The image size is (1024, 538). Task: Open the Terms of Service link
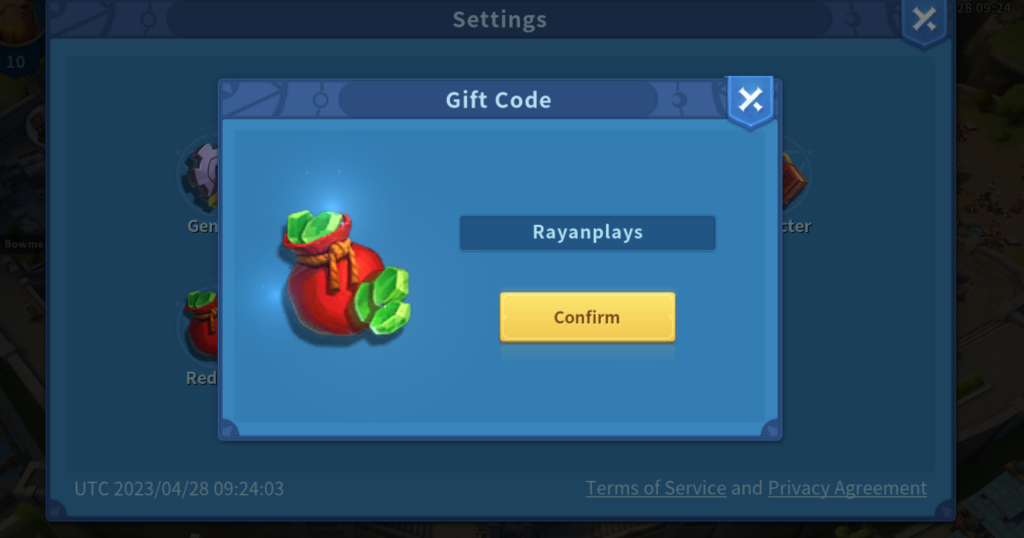(656, 488)
